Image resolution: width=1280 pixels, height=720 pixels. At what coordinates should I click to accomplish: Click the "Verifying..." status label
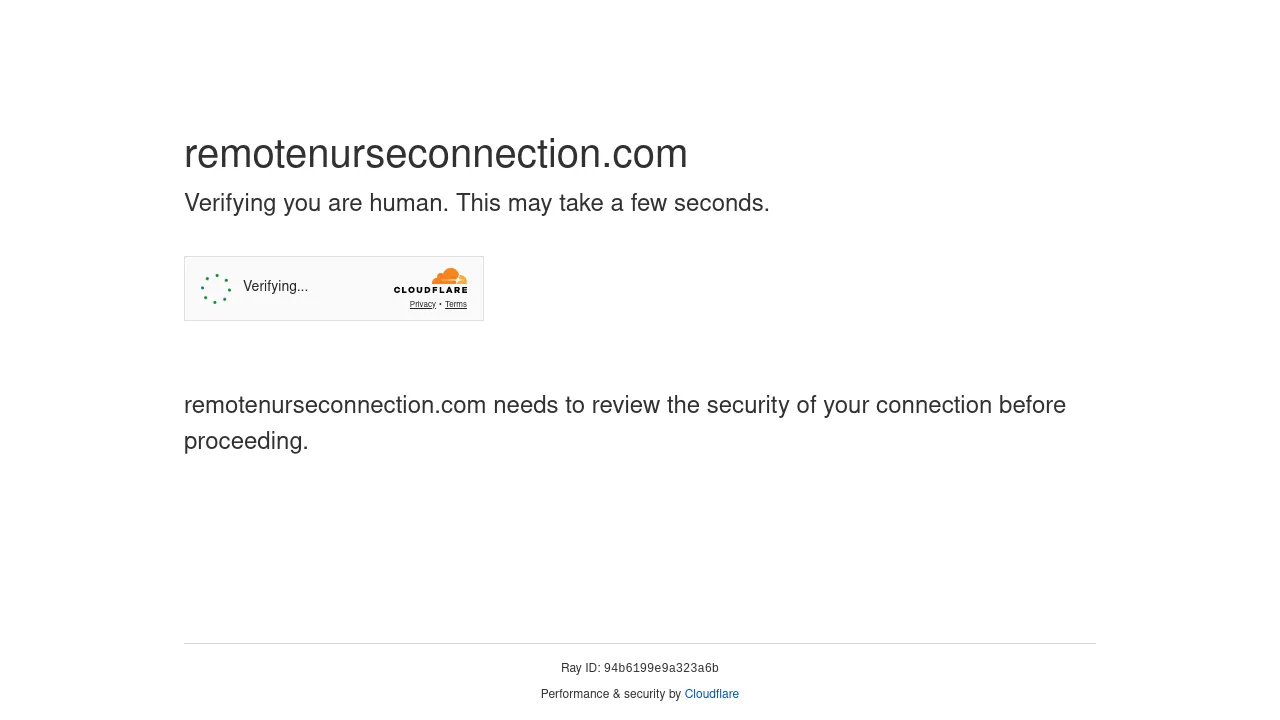pos(275,286)
